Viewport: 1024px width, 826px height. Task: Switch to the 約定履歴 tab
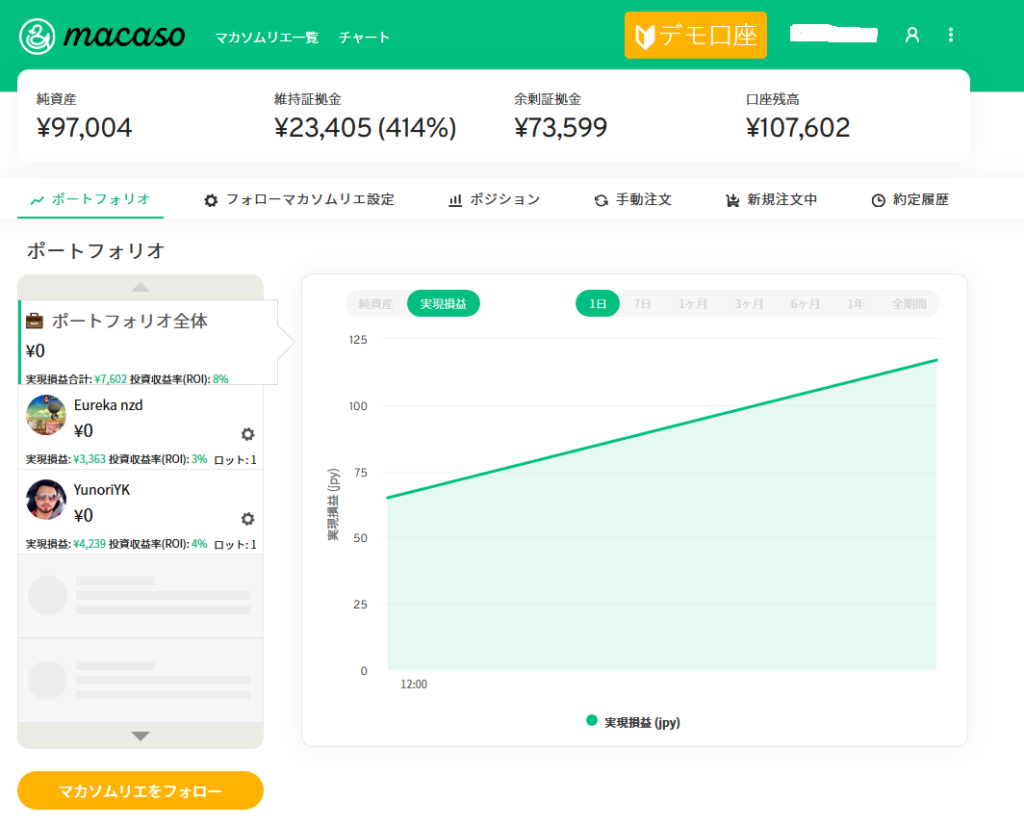tap(909, 200)
